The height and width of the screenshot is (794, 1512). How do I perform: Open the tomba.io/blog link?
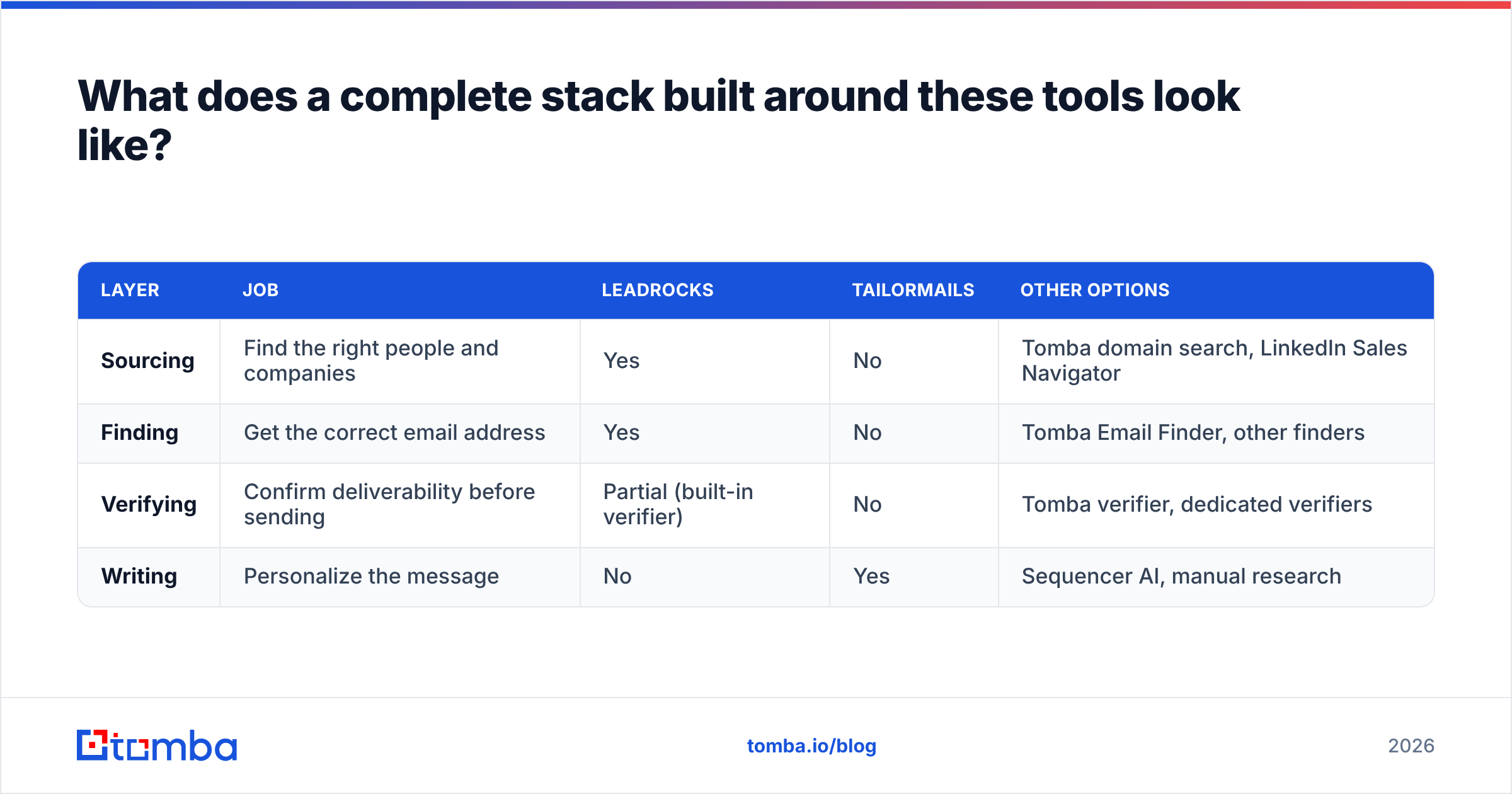point(811,746)
